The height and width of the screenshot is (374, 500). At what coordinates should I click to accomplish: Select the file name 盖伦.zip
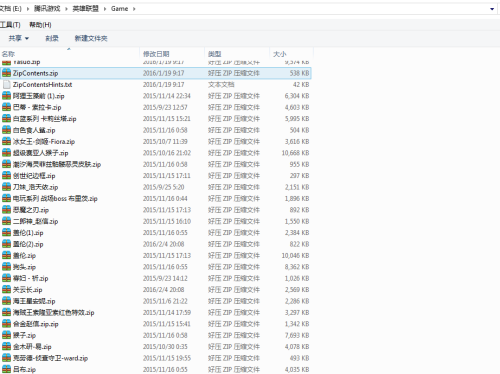tap(24, 256)
